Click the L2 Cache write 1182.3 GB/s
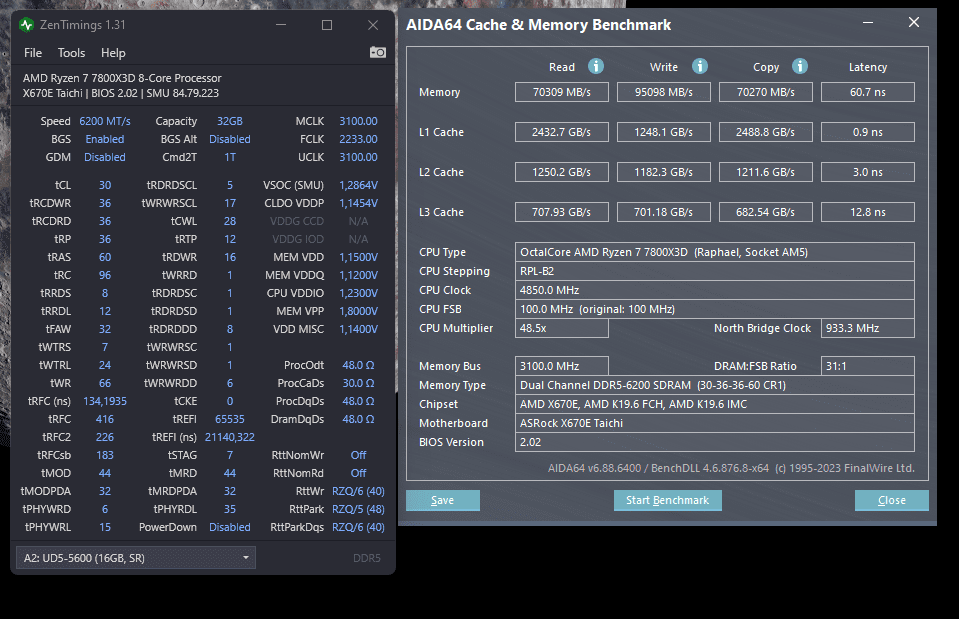 664,172
